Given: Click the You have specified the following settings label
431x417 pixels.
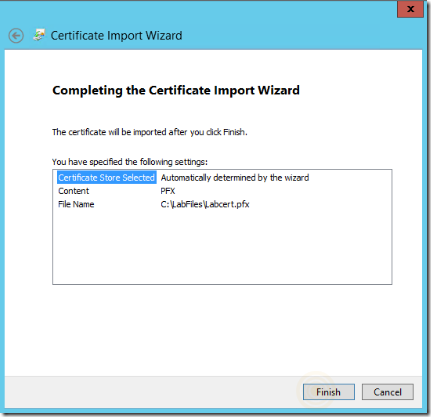Looking at the screenshot, I should (x=130, y=162).
